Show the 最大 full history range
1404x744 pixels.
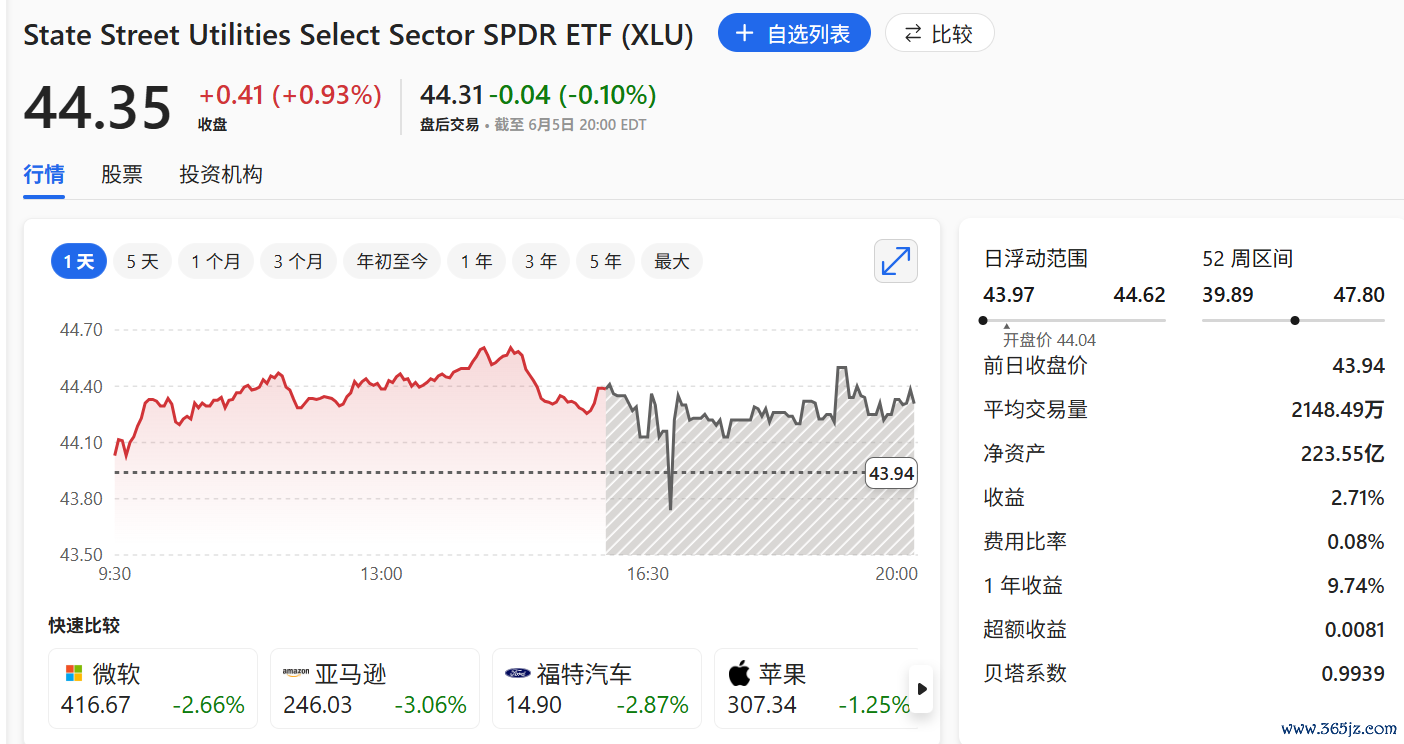coord(672,262)
